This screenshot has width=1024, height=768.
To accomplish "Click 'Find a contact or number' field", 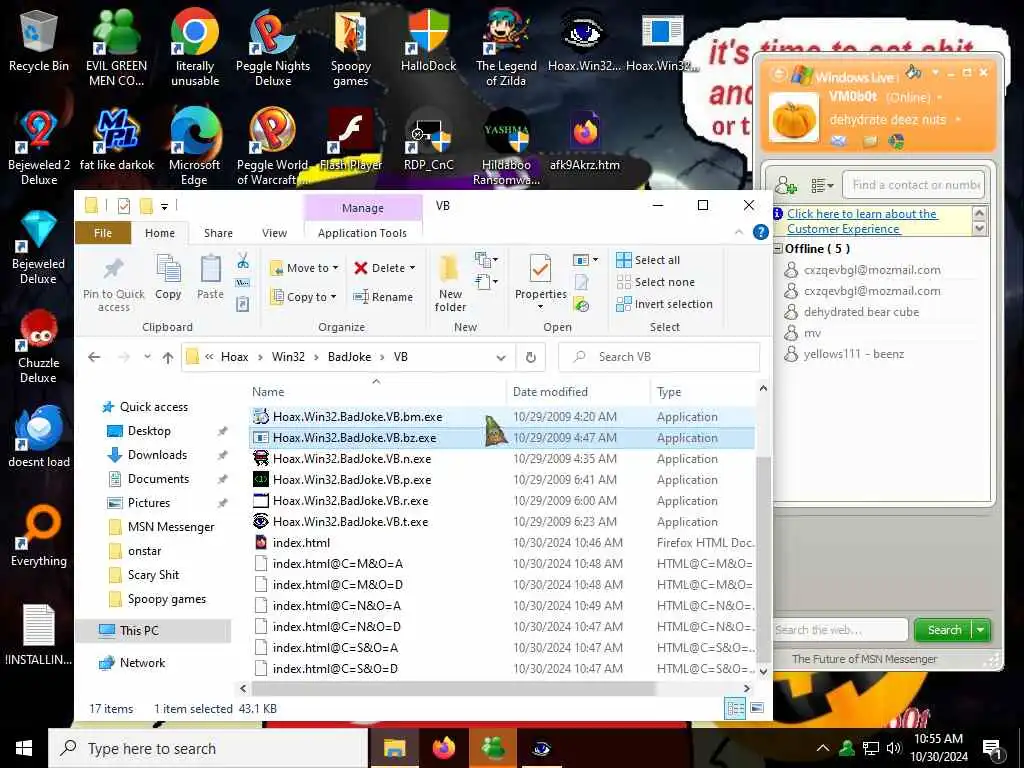I will (x=913, y=185).
